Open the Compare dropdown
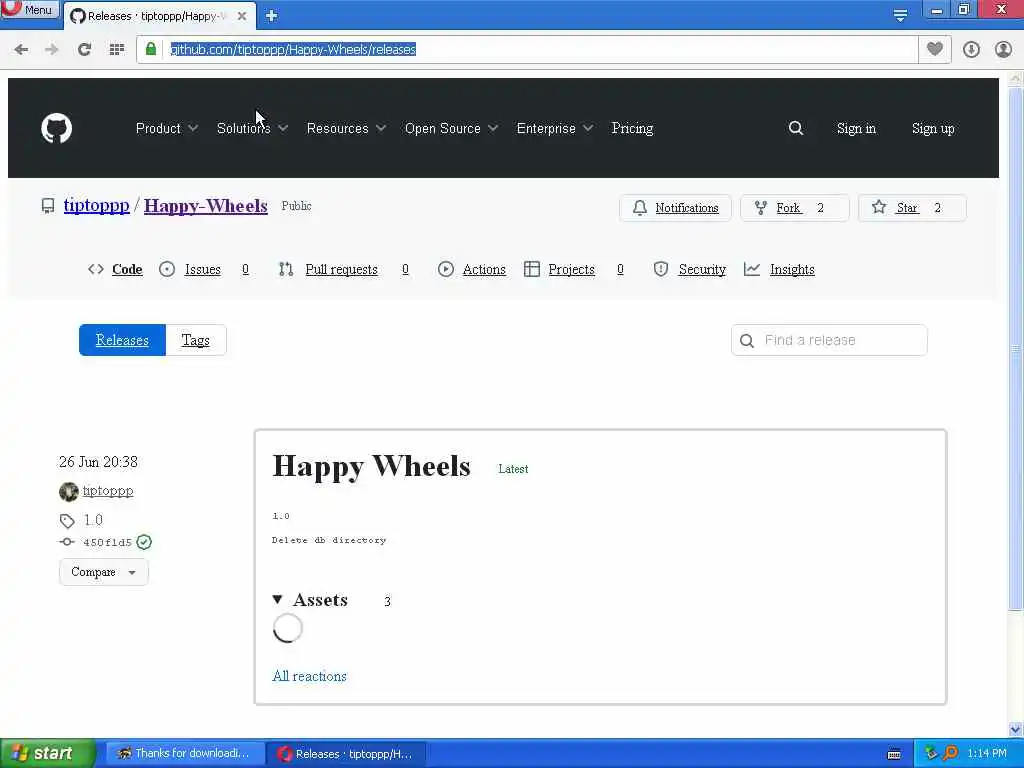1024x768 pixels. (104, 572)
